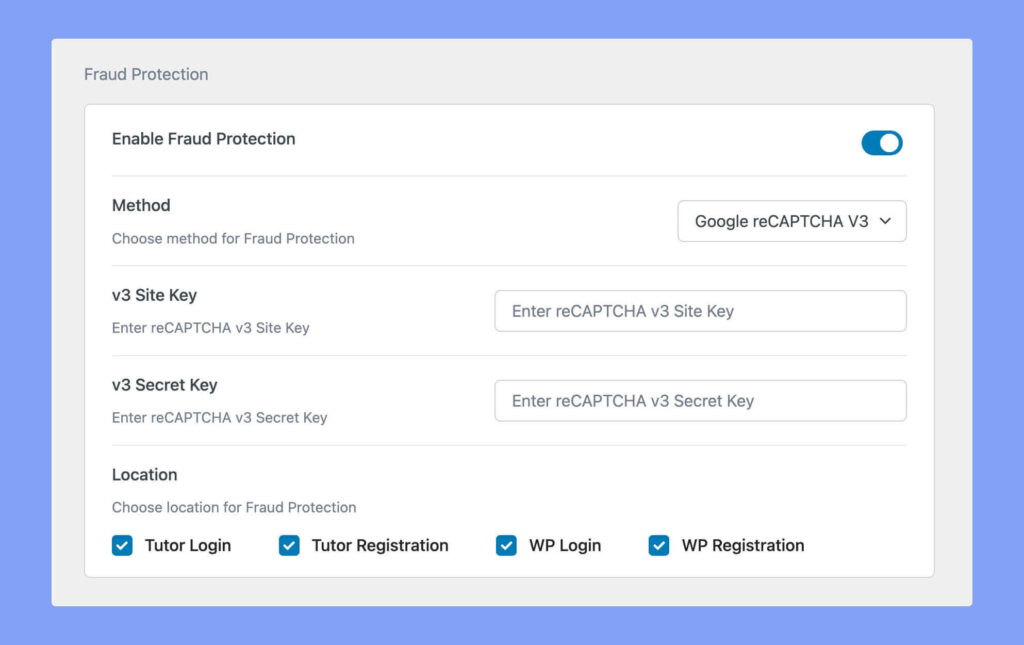Screen dimensions: 1024x645
Task: Open the Method dropdown menu
Action: tap(791, 221)
